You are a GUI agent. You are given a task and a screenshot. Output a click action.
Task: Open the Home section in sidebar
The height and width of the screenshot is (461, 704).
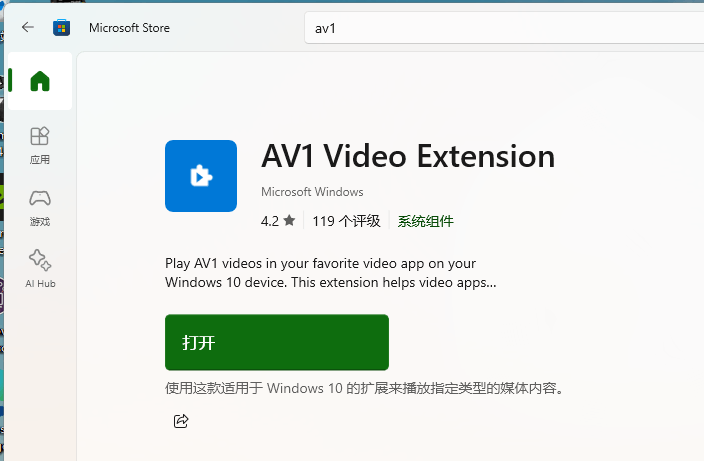[x=40, y=81]
